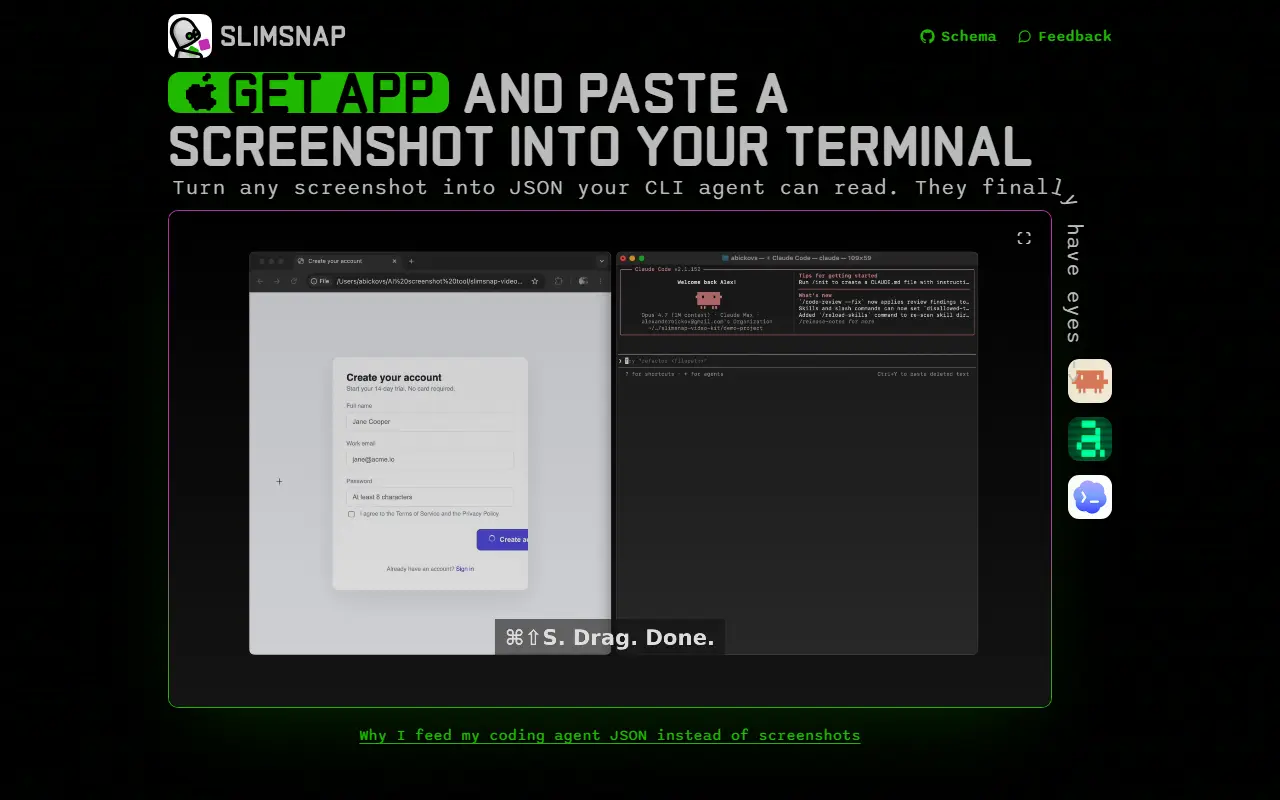Image resolution: width=1280 pixels, height=800 pixels.
Task: Click the orange Claude Code agent icon
Action: pos(1090,381)
